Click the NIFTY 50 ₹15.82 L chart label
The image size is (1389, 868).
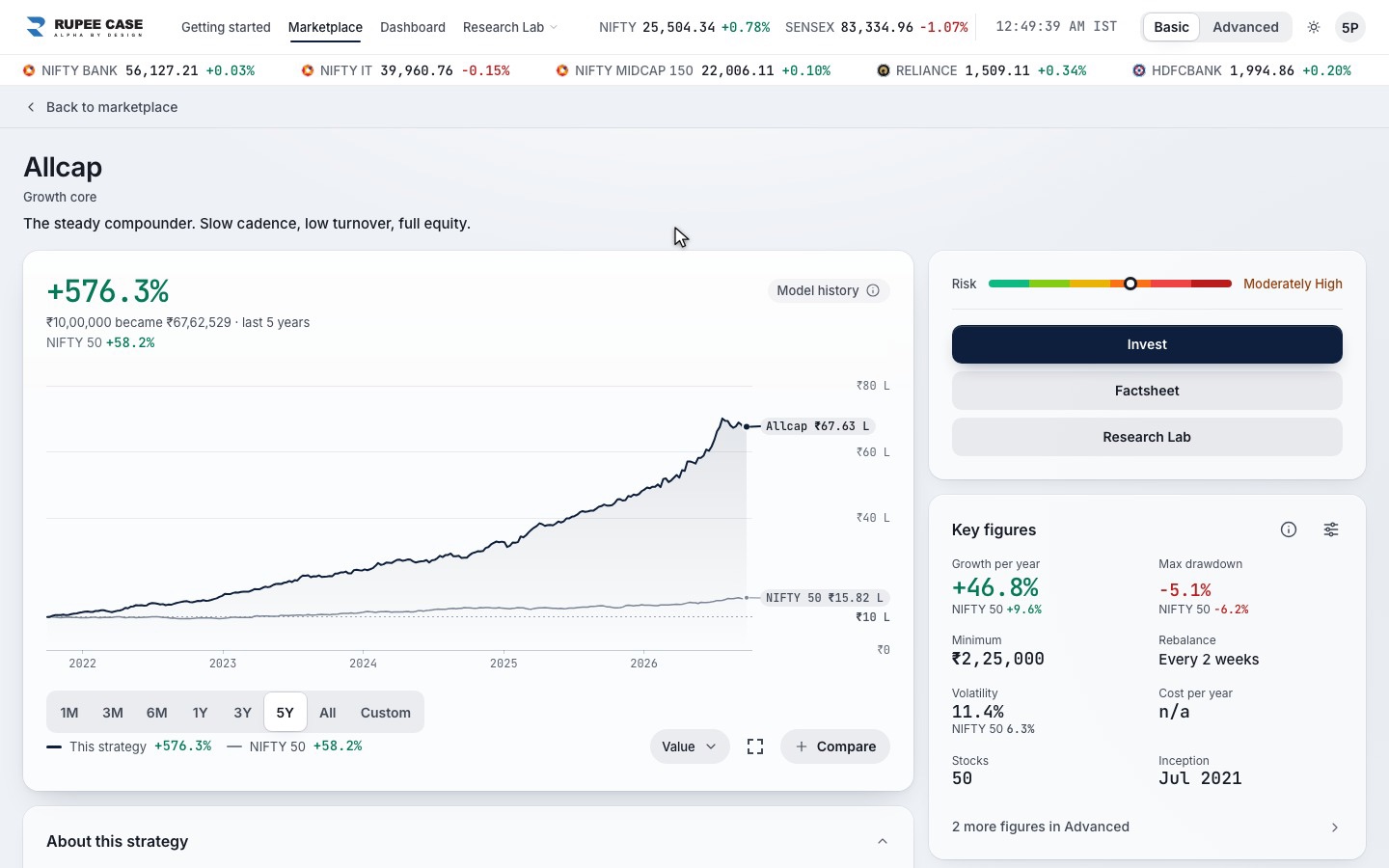coord(825,598)
